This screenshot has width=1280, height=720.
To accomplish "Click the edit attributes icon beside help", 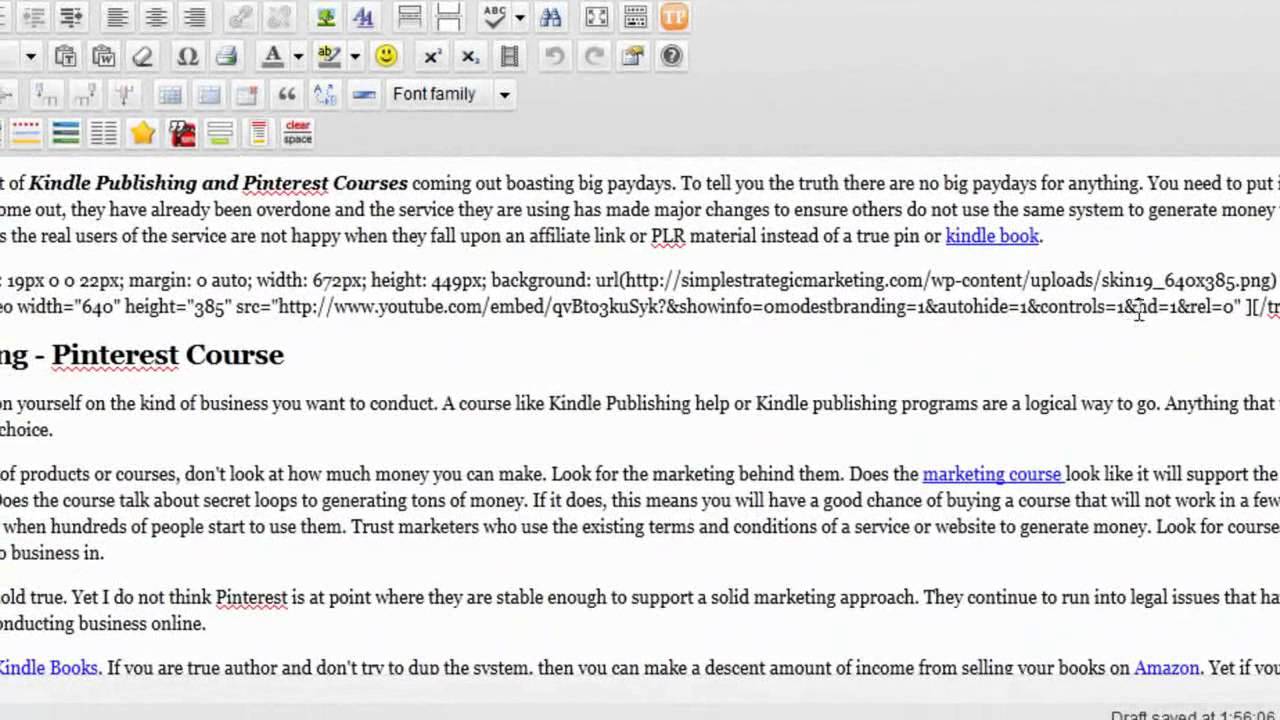I will (633, 56).
